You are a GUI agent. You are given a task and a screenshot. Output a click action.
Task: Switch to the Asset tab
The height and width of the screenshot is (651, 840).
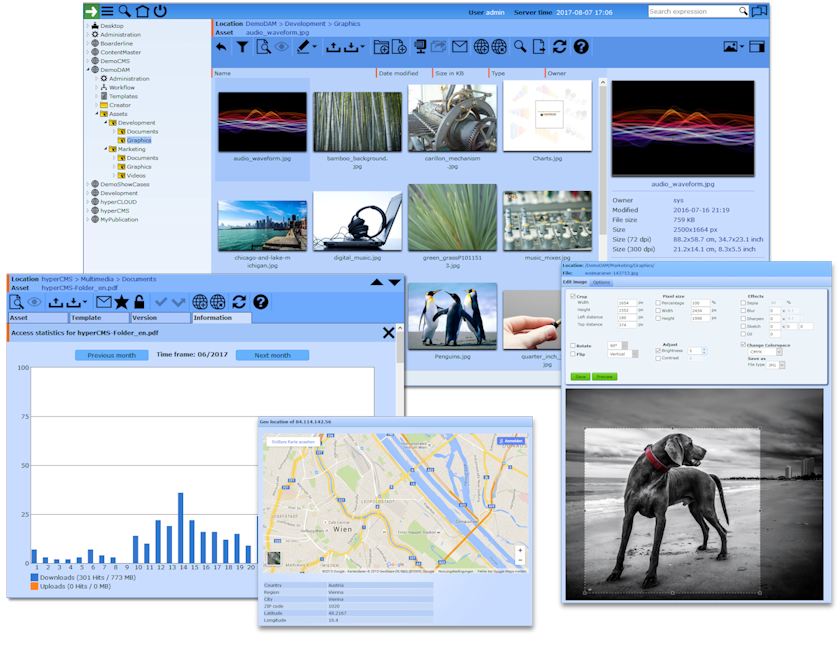38,318
